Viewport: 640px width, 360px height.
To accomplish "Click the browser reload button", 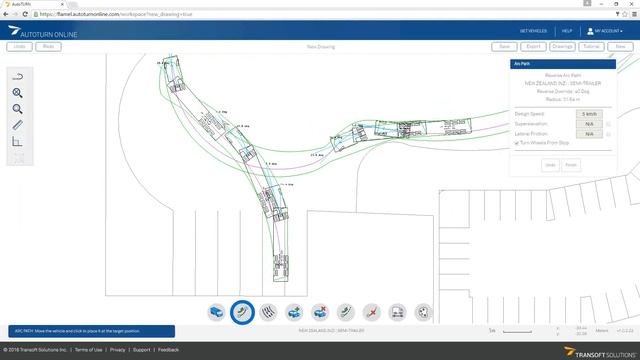I will click(x=25, y=14).
